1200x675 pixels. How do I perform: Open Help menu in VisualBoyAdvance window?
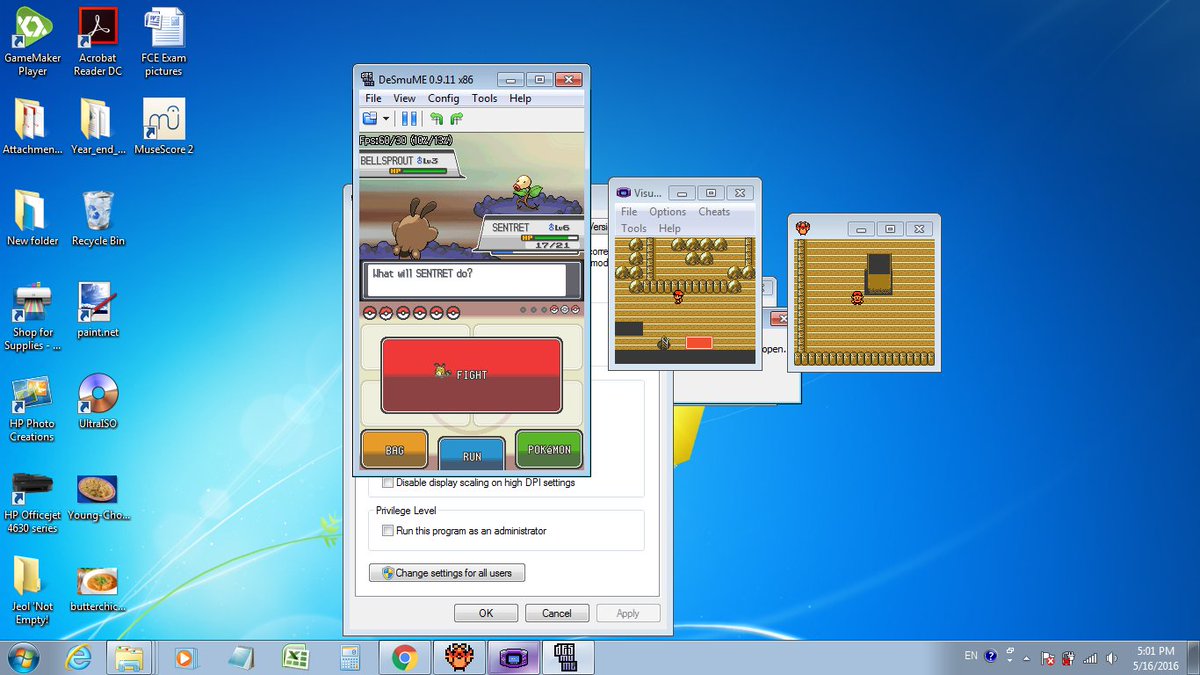pyautogui.click(x=669, y=228)
